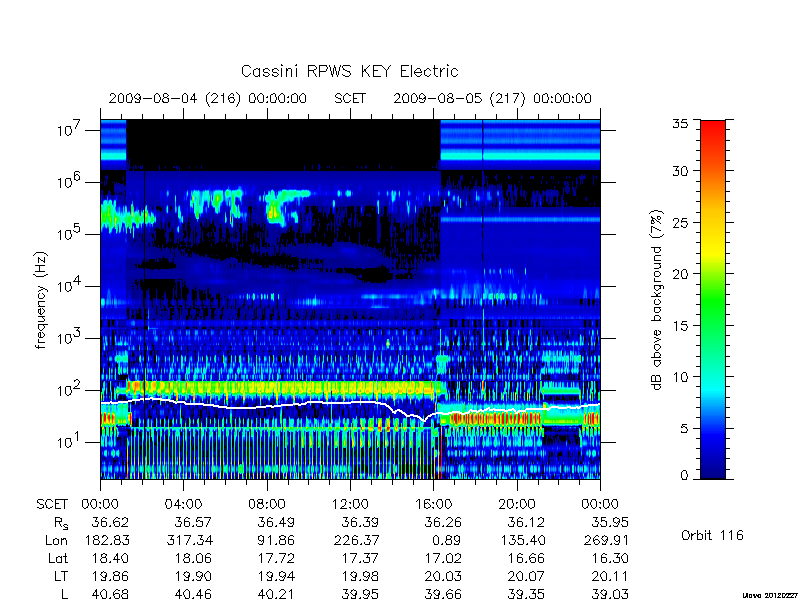Click the SCET label between the date headers
Screen dimensions: 800x600
[350, 98]
